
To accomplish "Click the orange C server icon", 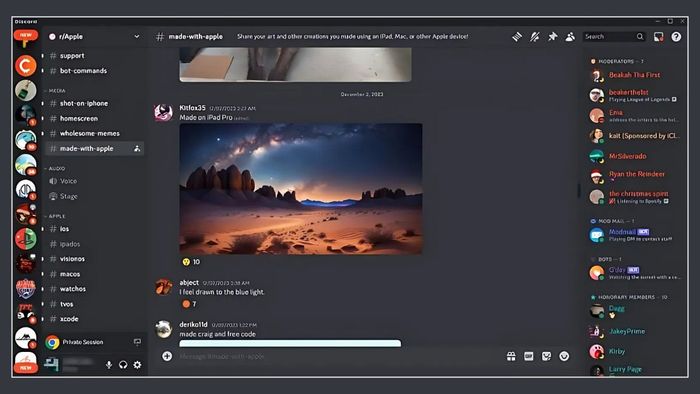I will click(25, 66).
